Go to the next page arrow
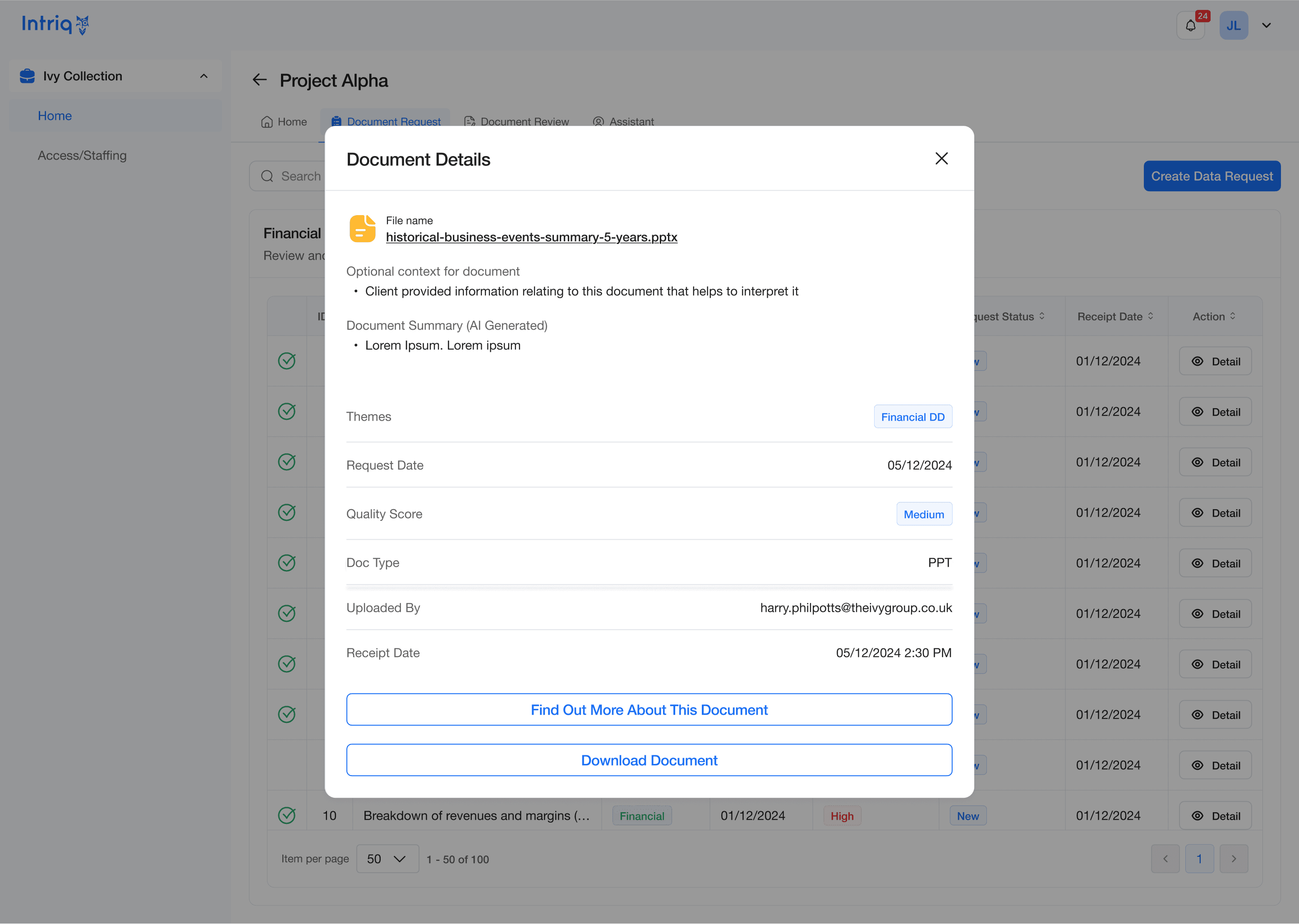 [x=1234, y=859]
